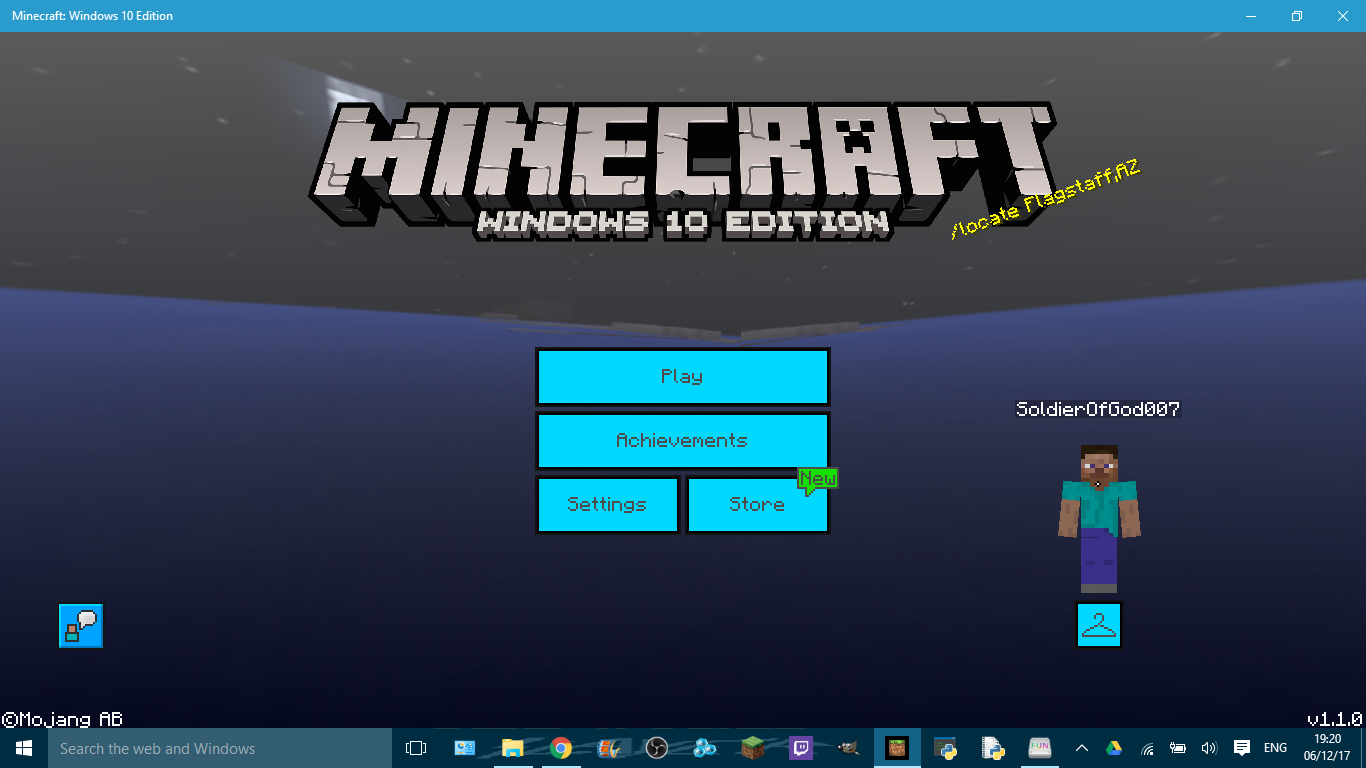Click the ENG language indicator
The image size is (1366, 768).
[x=1275, y=748]
